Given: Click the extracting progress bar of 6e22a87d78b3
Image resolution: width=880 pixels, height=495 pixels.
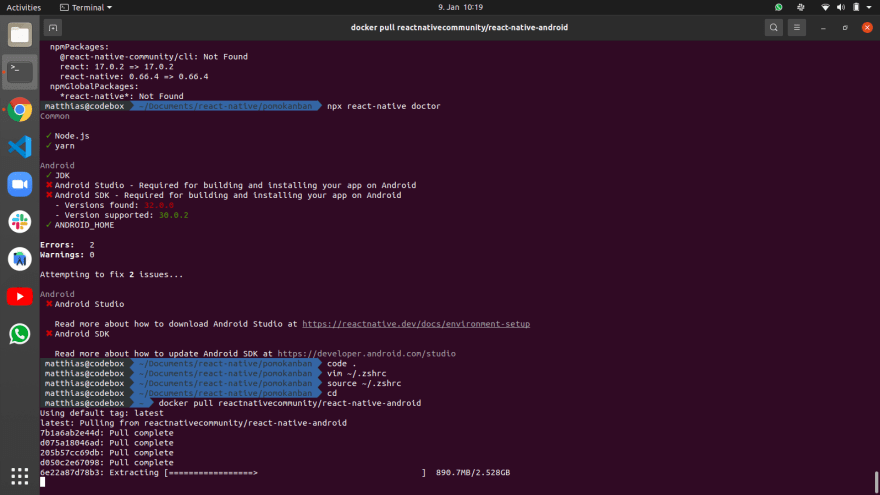Looking at the screenshot, I should 295,473.
